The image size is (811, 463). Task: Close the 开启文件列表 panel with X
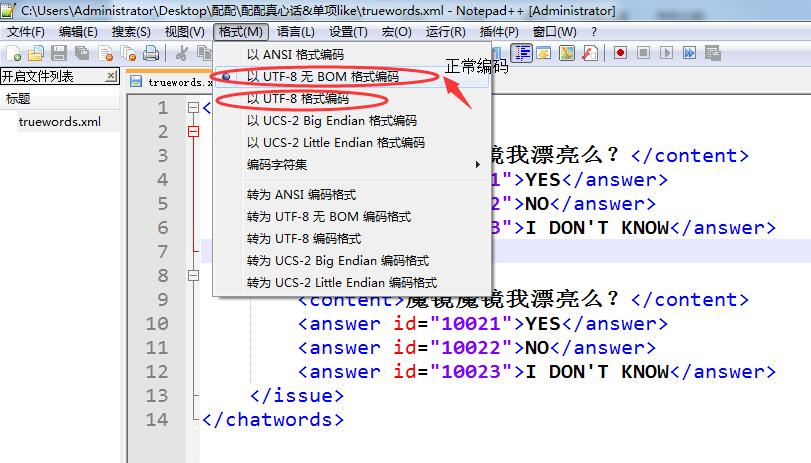point(111,77)
